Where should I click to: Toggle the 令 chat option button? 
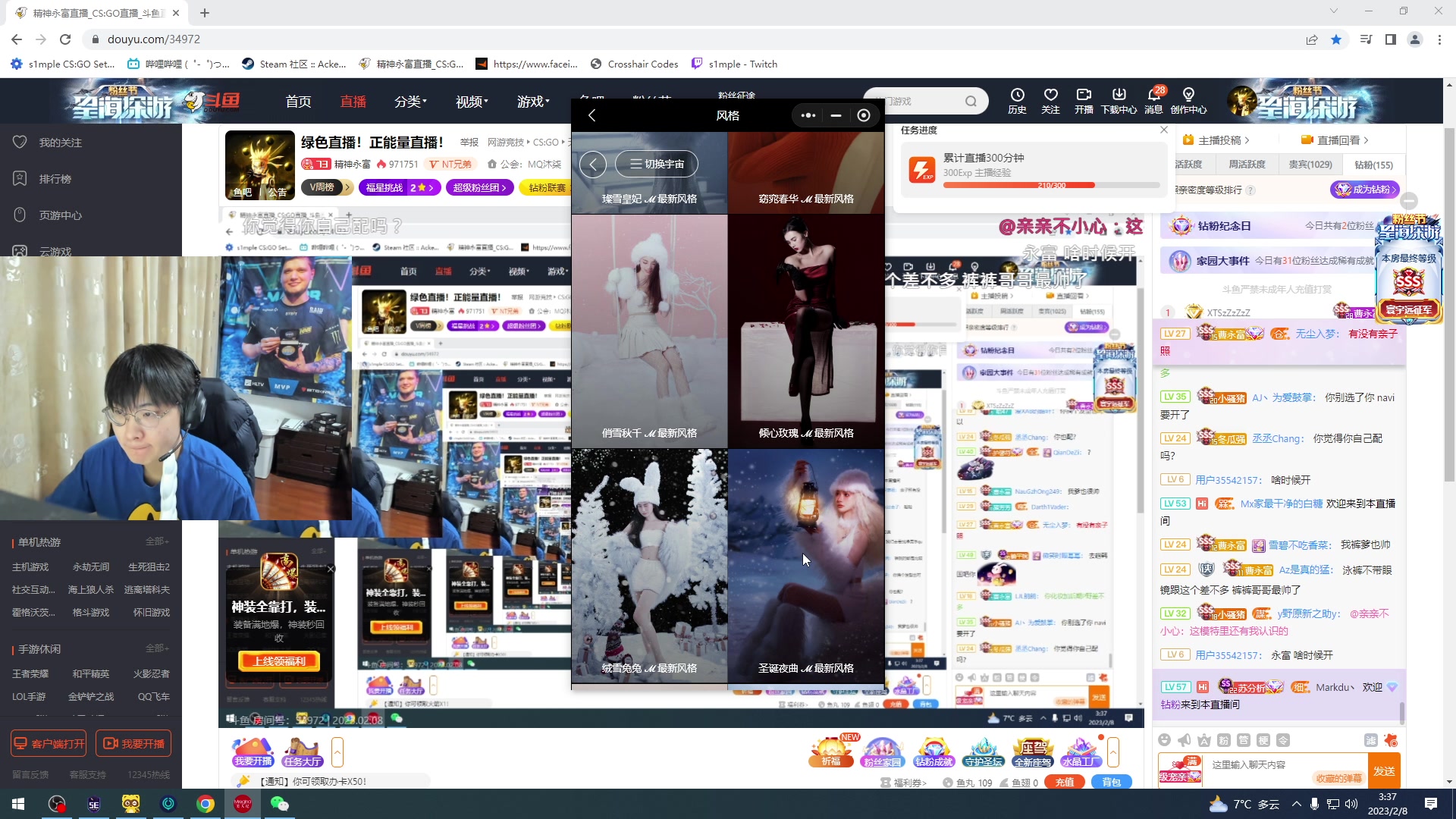1283,740
